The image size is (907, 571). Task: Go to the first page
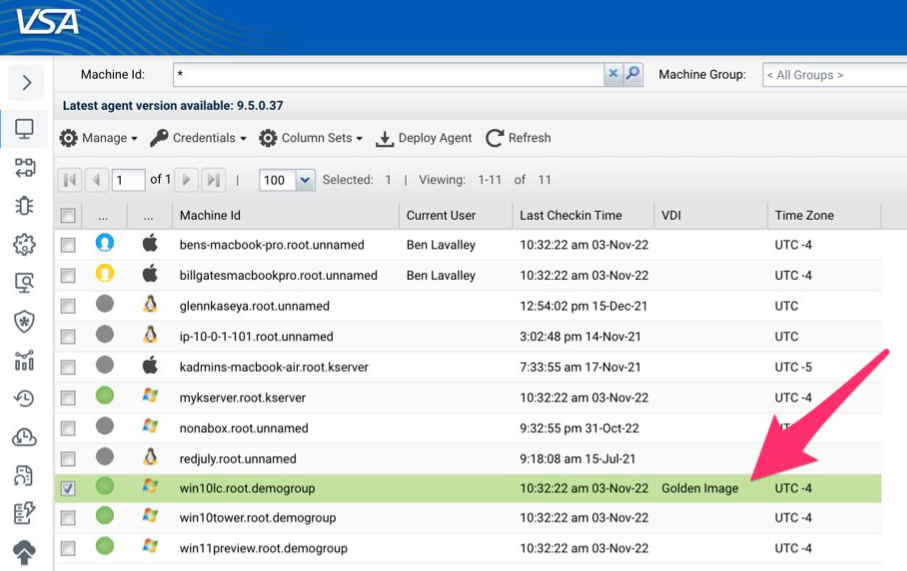[70, 180]
